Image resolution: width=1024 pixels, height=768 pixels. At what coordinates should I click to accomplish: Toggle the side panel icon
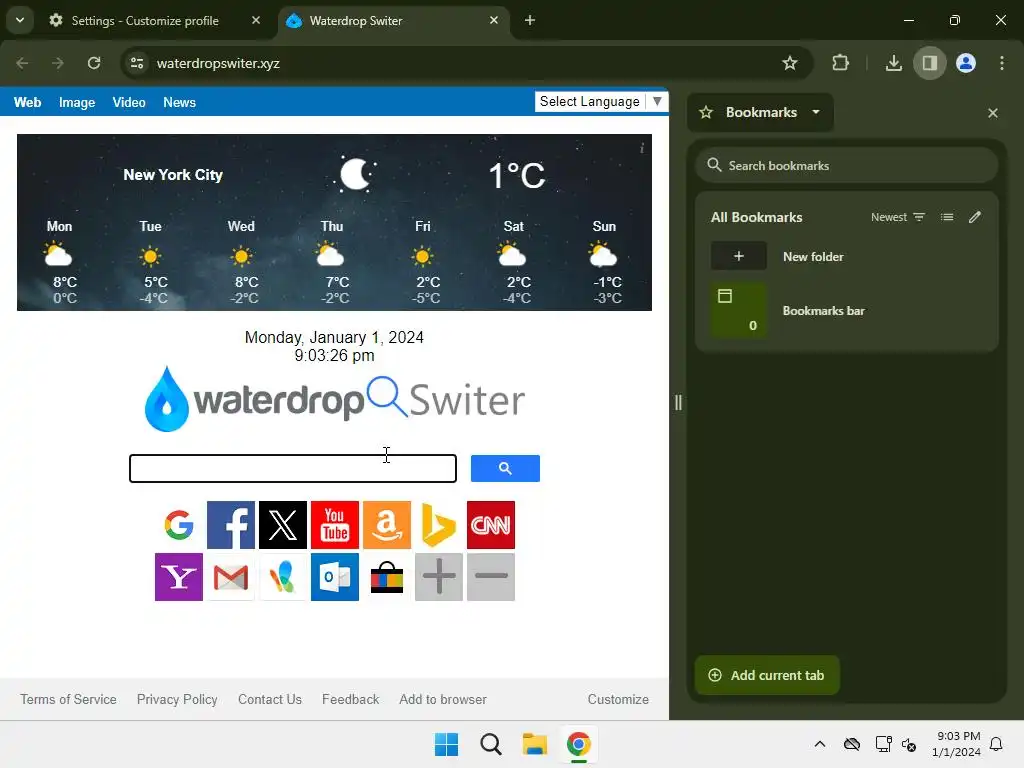tap(929, 63)
